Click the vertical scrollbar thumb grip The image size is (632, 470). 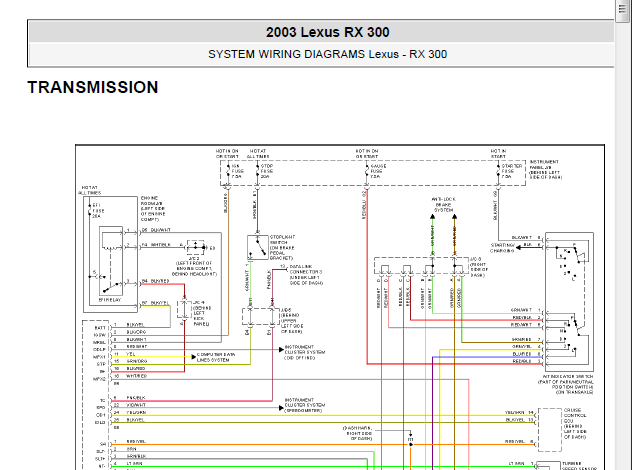623,8
